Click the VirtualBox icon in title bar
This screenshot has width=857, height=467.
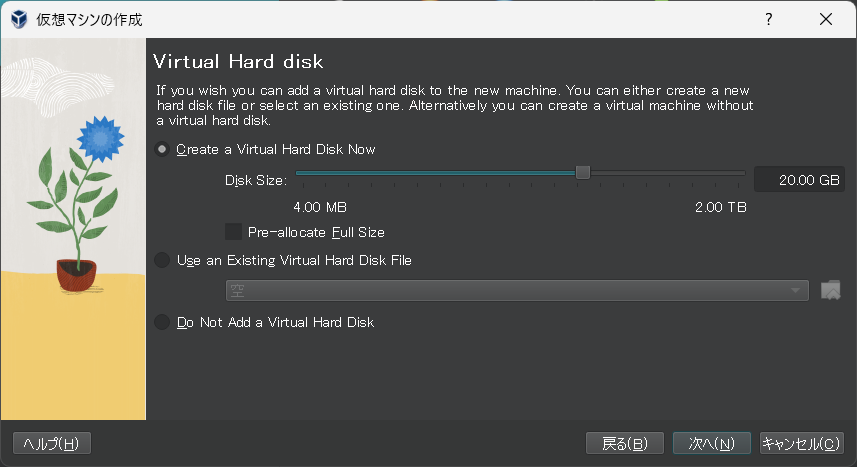[x=18, y=19]
